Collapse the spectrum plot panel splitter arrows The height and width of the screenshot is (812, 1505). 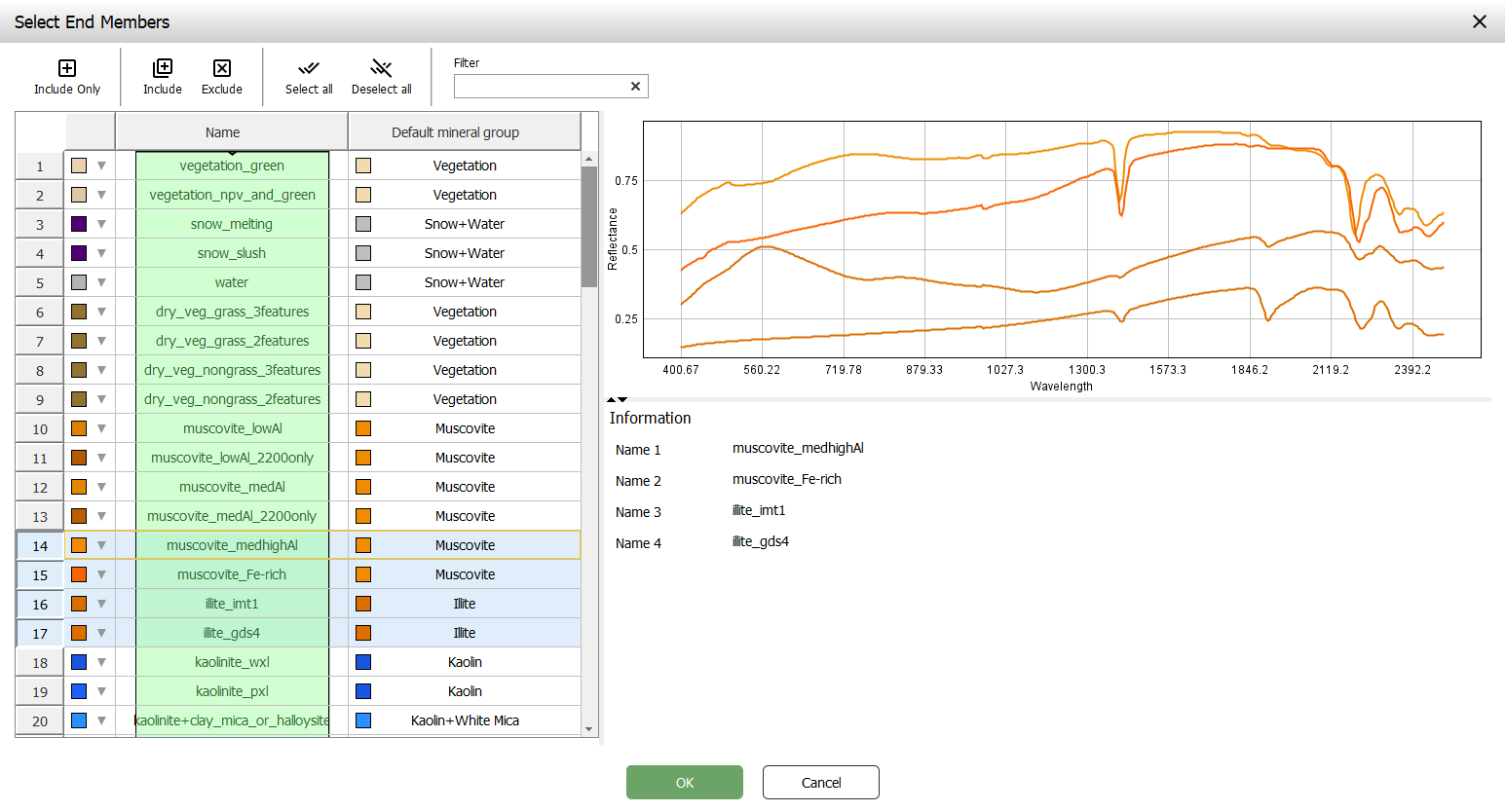point(617,399)
